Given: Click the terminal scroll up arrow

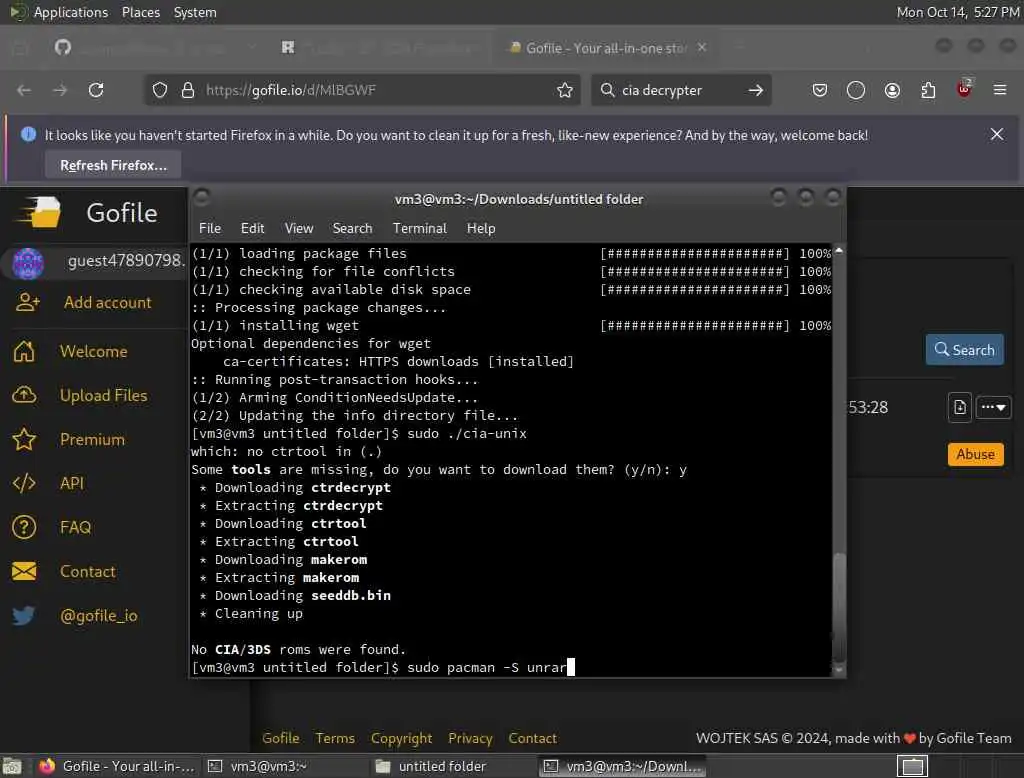Looking at the screenshot, I should point(839,250).
